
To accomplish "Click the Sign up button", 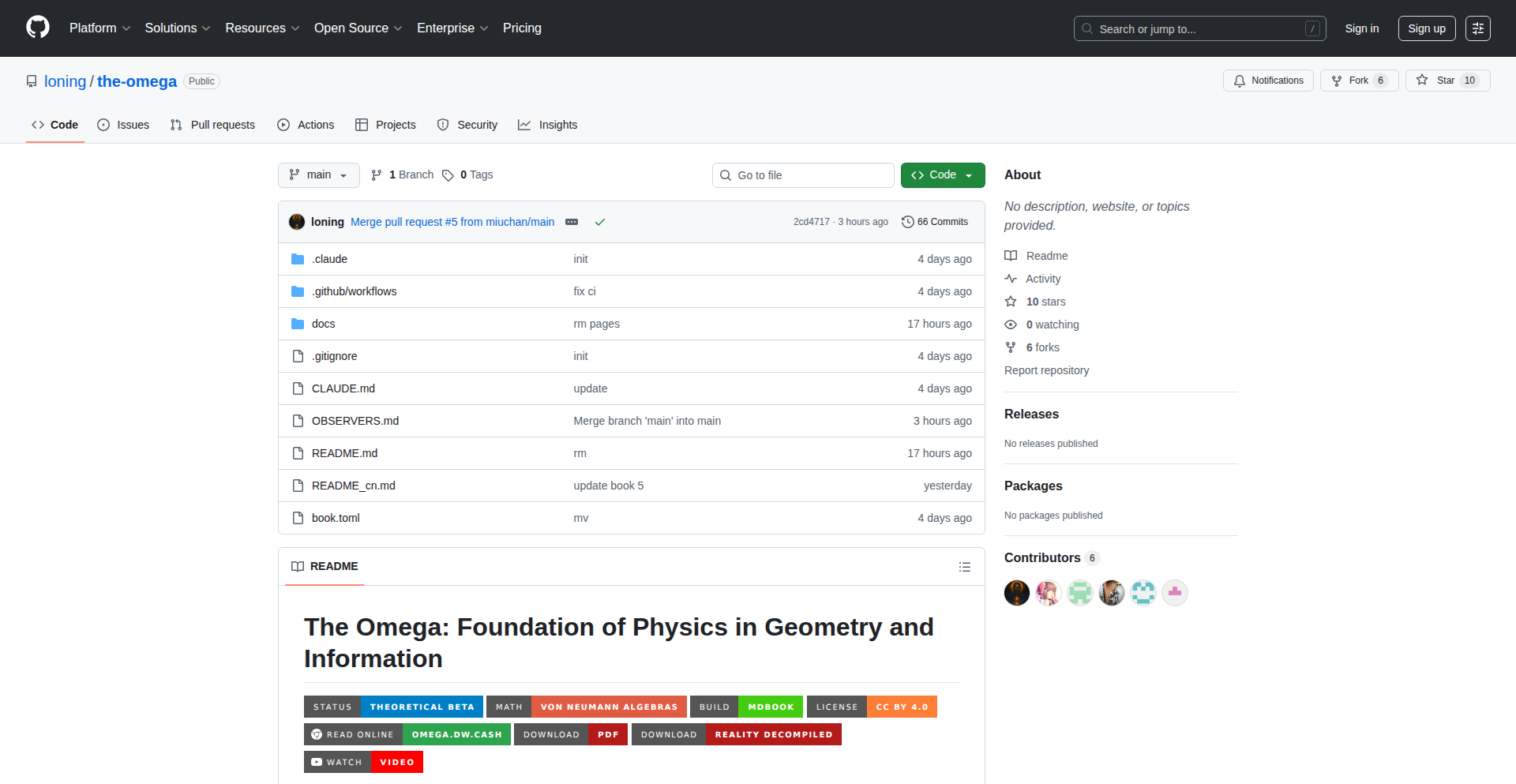I will tap(1427, 28).
